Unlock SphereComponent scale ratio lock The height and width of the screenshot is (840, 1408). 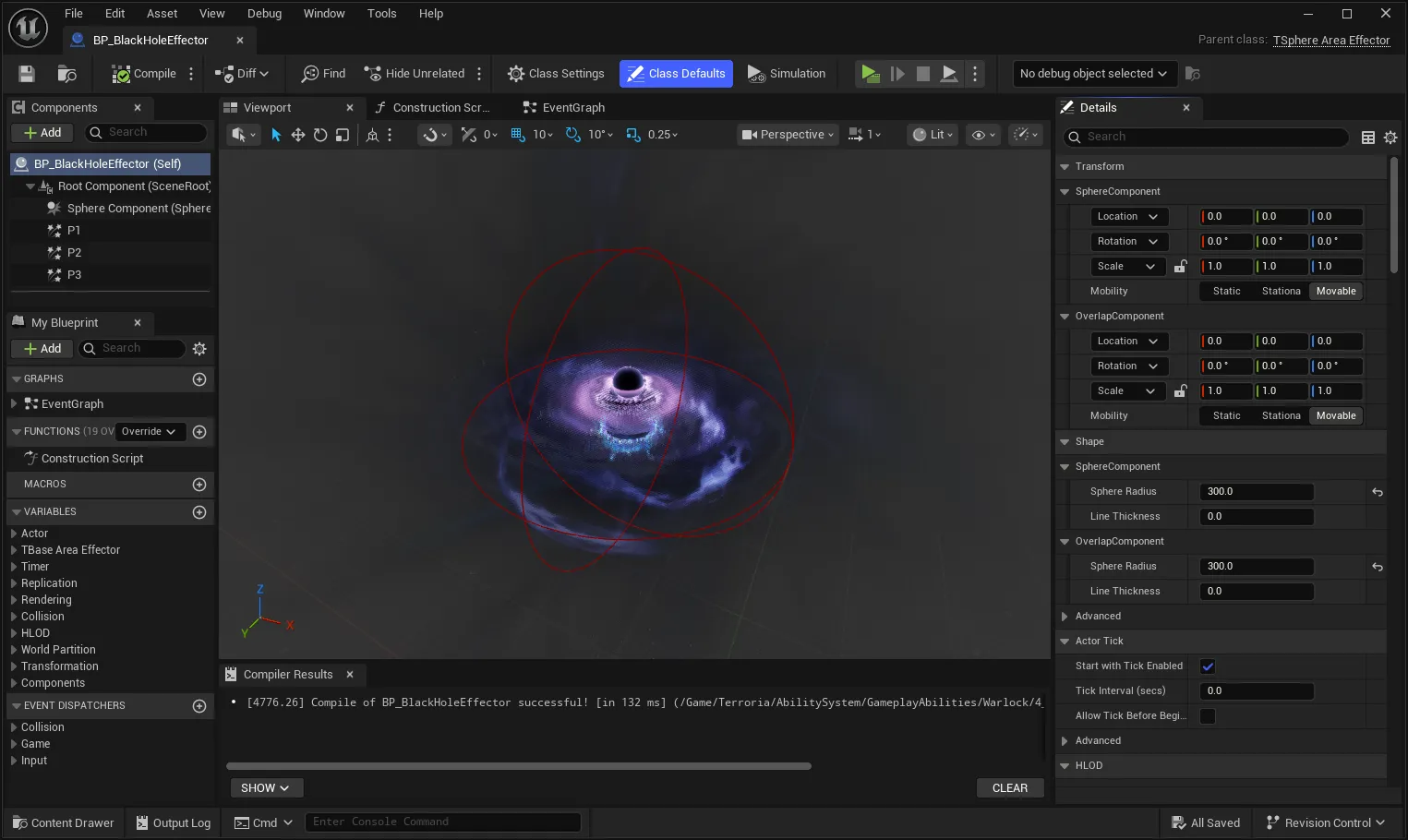point(1180,267)
